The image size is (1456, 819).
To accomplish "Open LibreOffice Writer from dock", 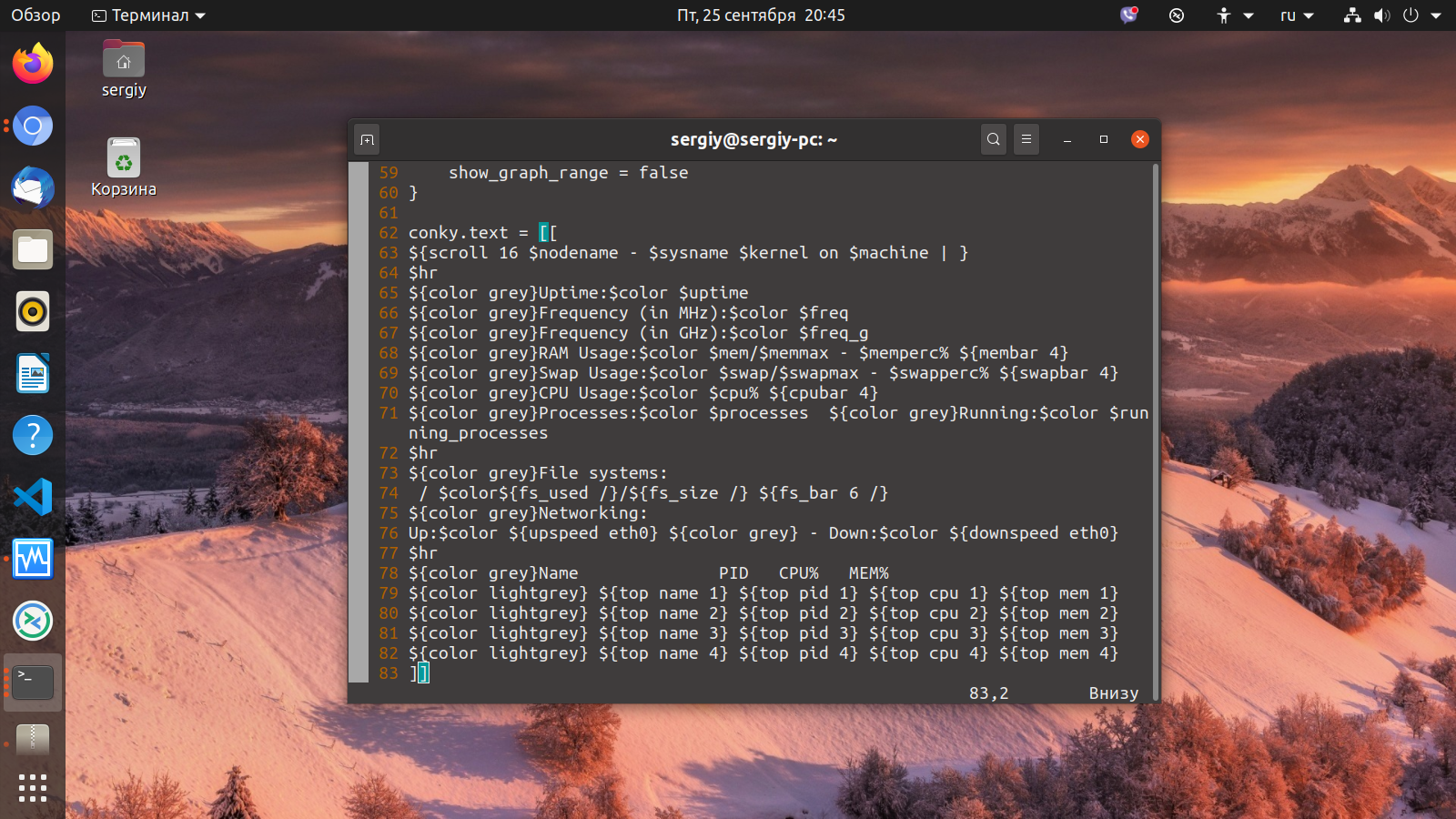I will coord(33,373).
